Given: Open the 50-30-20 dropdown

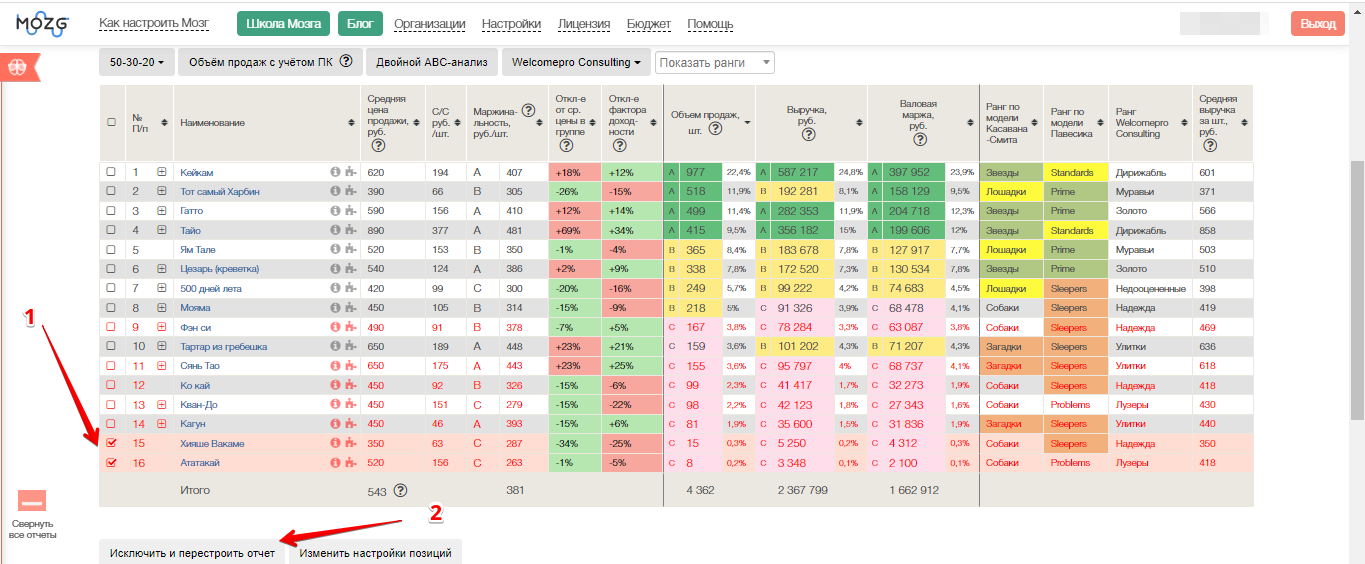Looking at the screenshot, I should [136, 62].
